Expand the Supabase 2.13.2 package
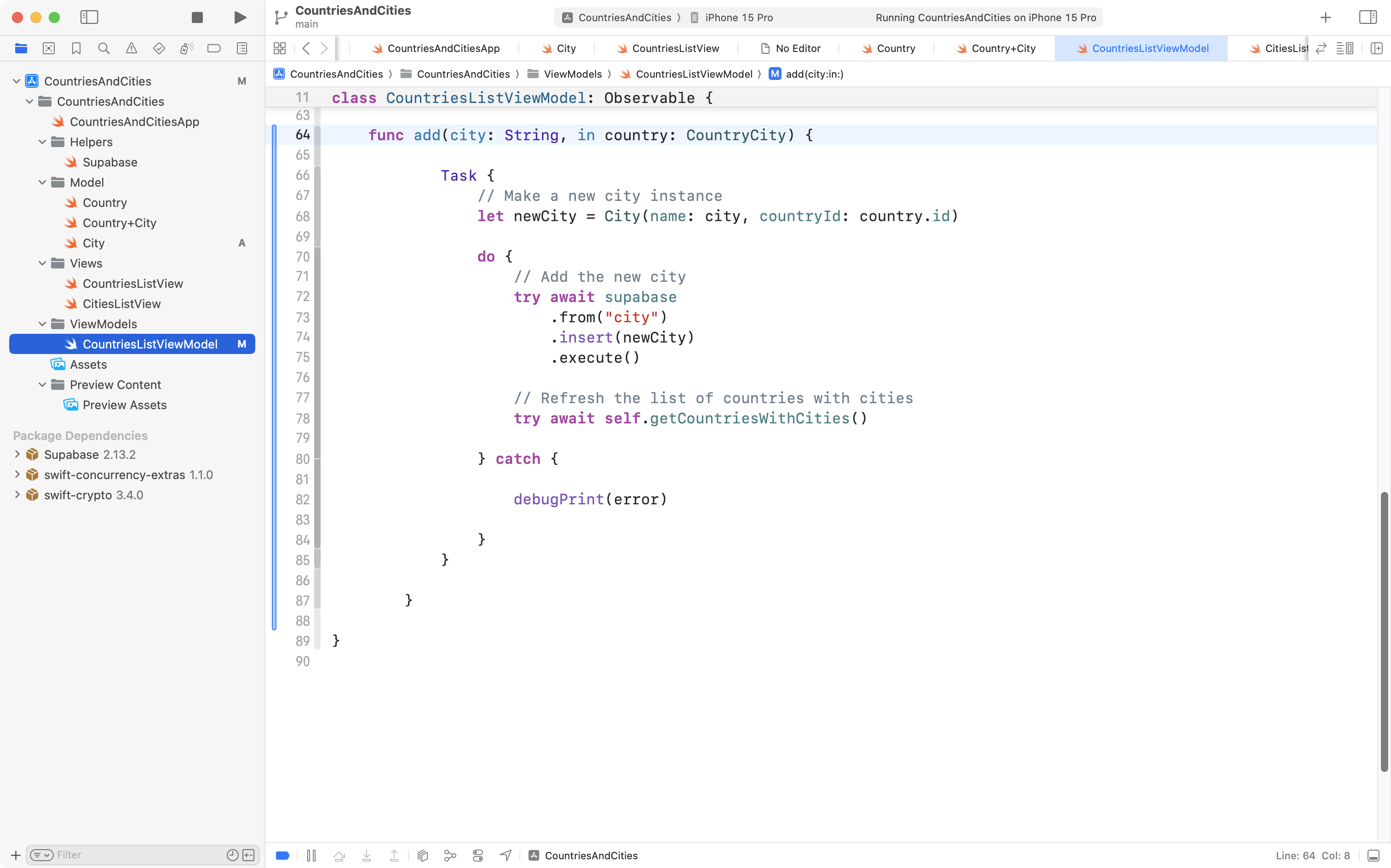The width and height of the screenshot is (1391, 868). click(x=17, y=454)
